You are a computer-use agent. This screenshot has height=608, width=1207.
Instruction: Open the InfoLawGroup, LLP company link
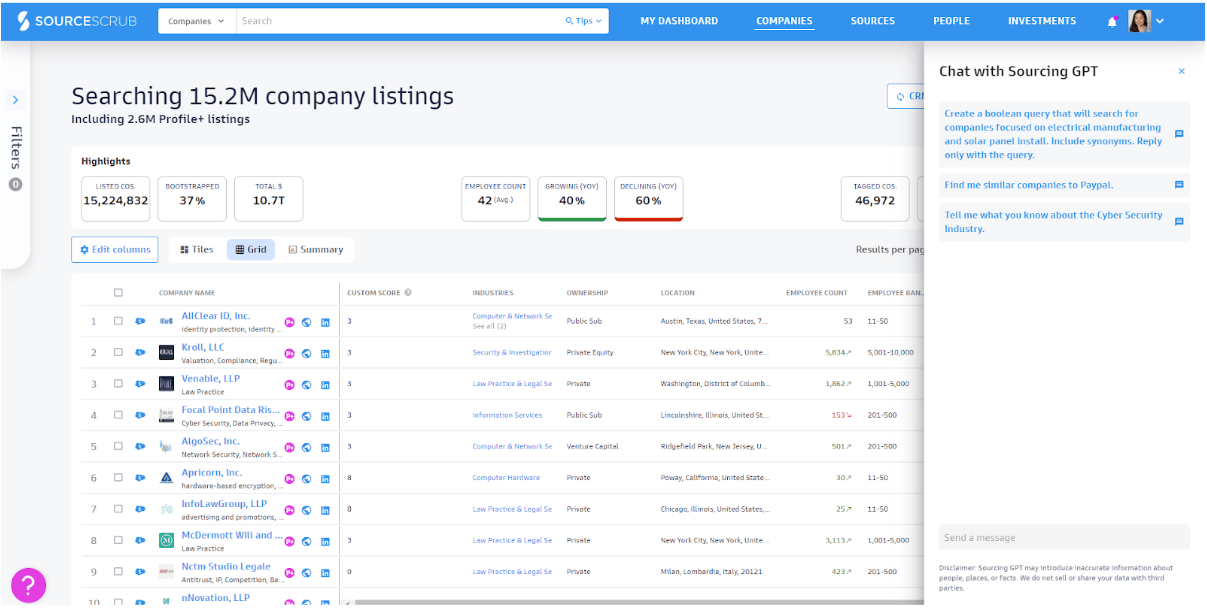(x=224, y=504)
